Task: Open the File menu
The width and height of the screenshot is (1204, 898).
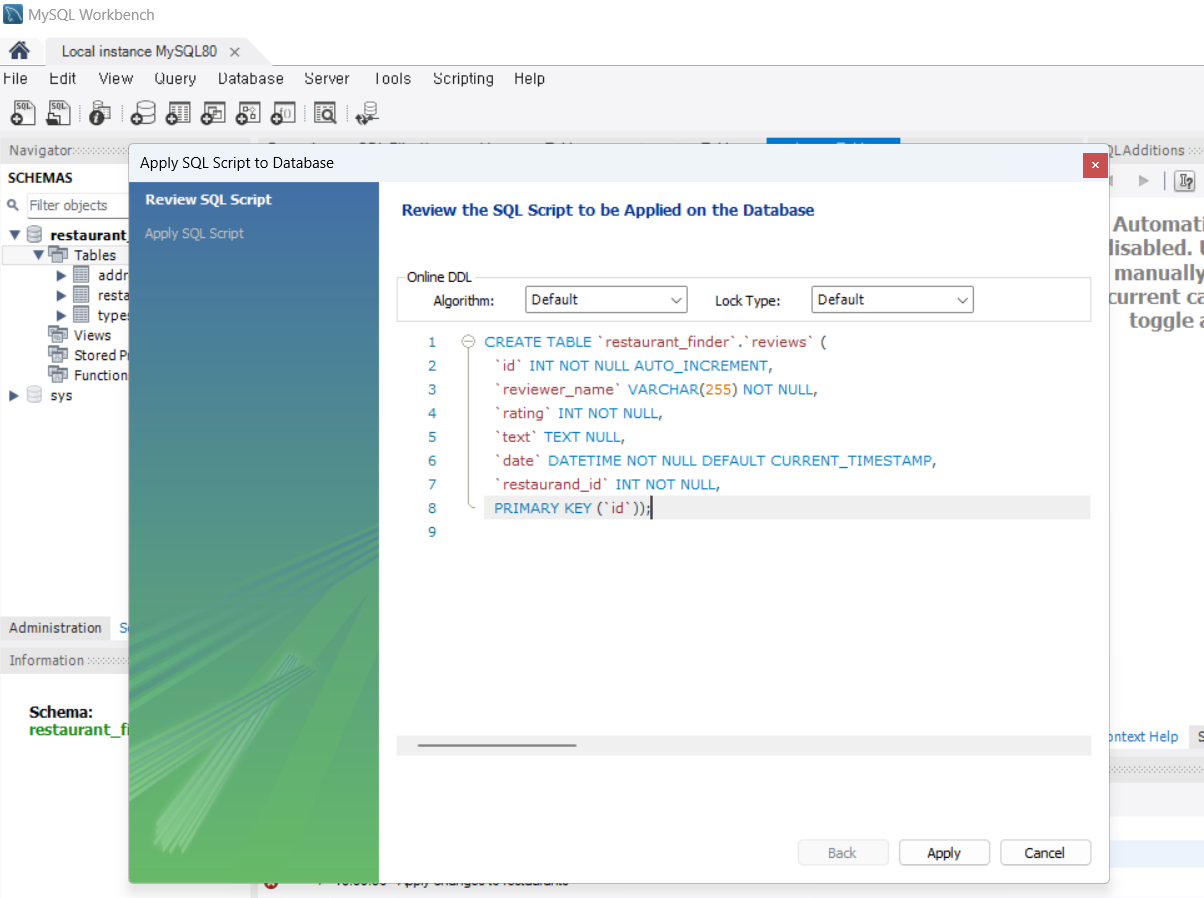Action: coord(15,78)
